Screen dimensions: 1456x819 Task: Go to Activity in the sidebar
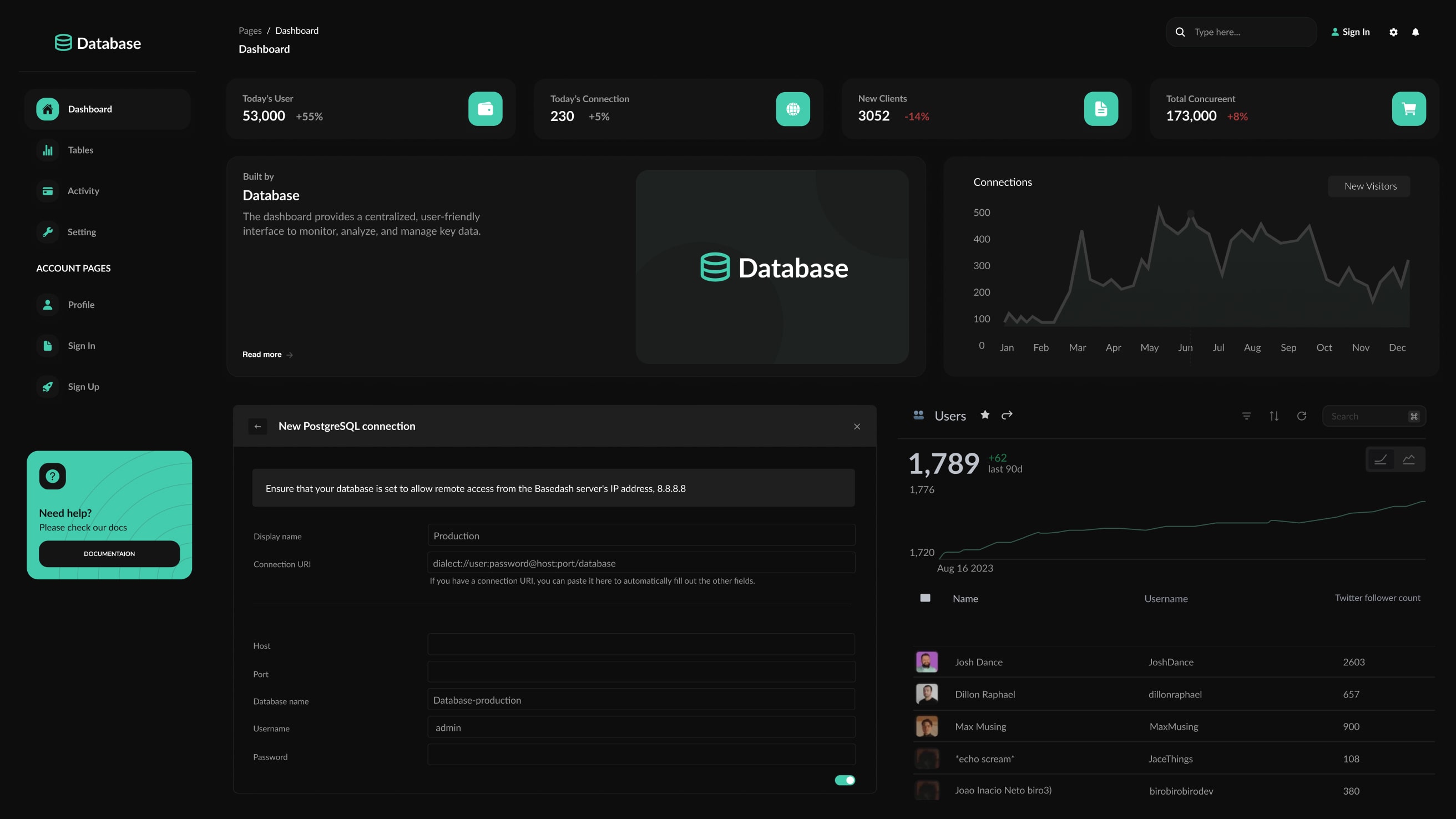83,191
